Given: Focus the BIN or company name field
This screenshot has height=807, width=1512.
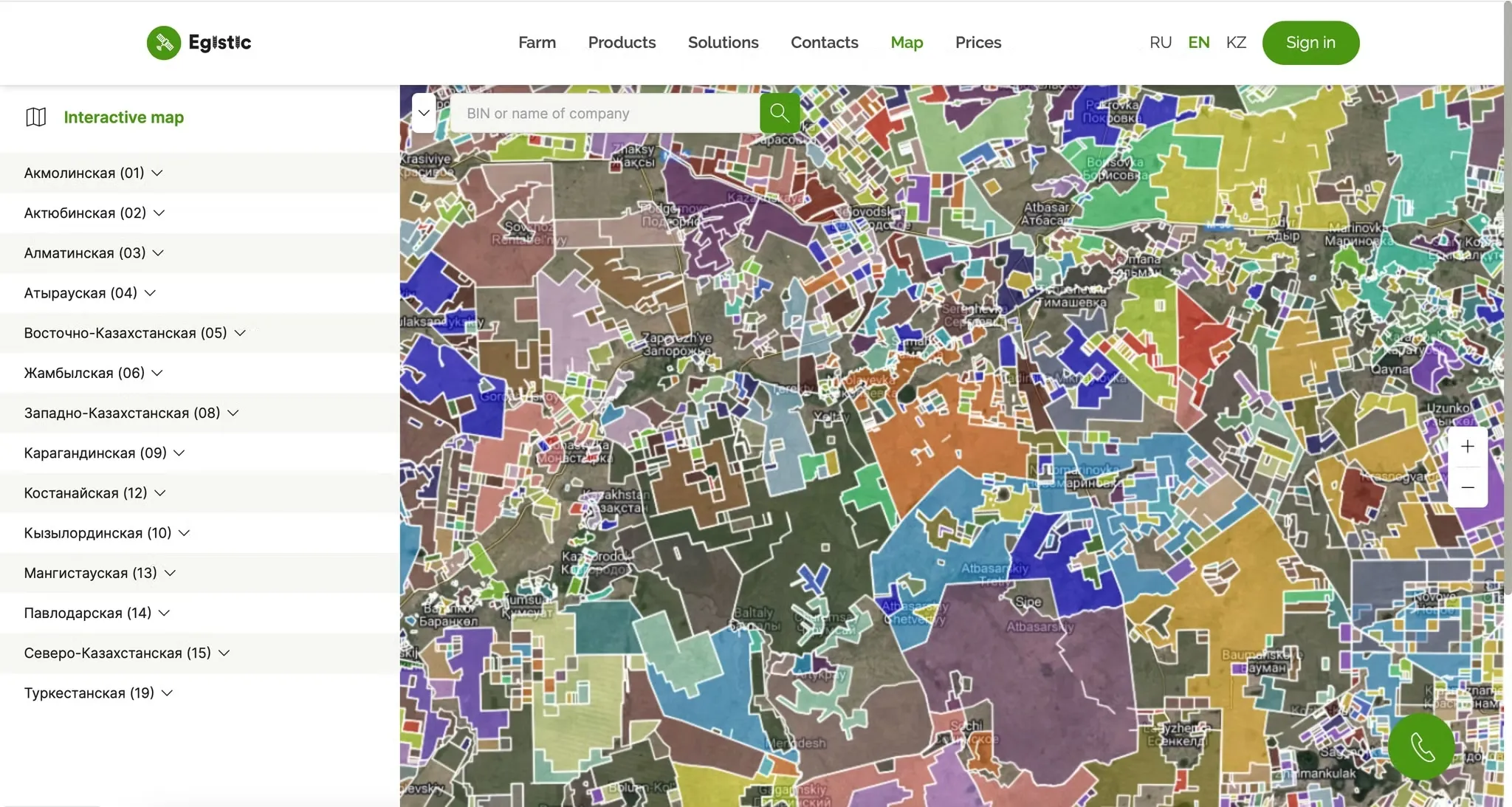Looking at the screenshot, I should coord(604,113).
